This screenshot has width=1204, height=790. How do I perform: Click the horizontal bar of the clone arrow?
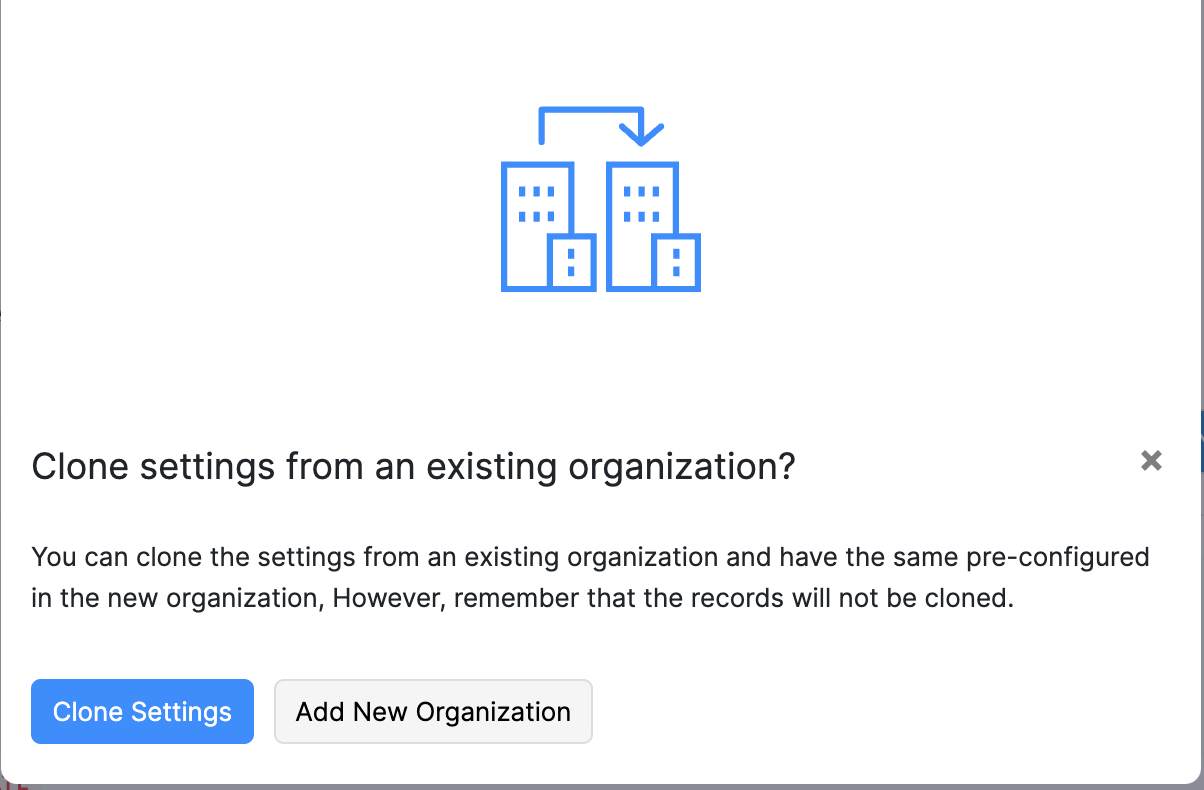click(x=590, y=111)
